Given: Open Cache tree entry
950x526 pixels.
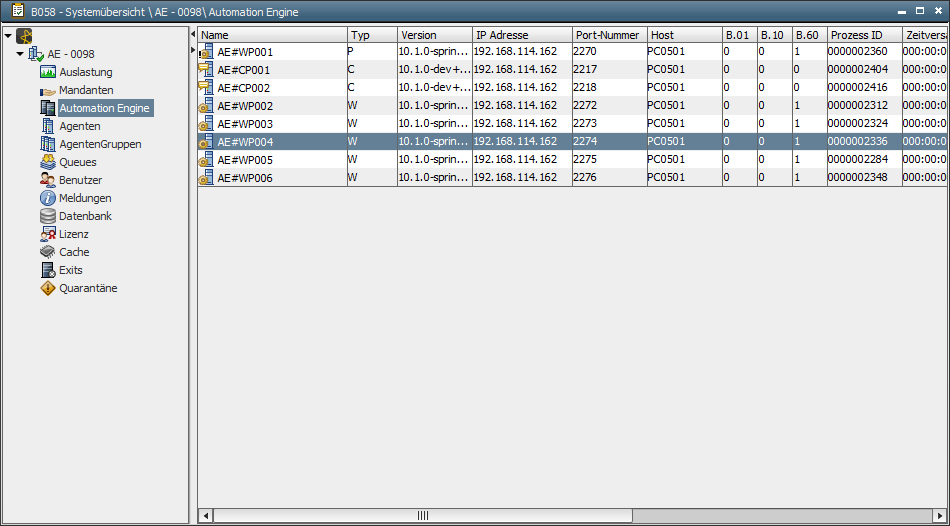Looking at the screenshot, I should [x=74, y=252].
